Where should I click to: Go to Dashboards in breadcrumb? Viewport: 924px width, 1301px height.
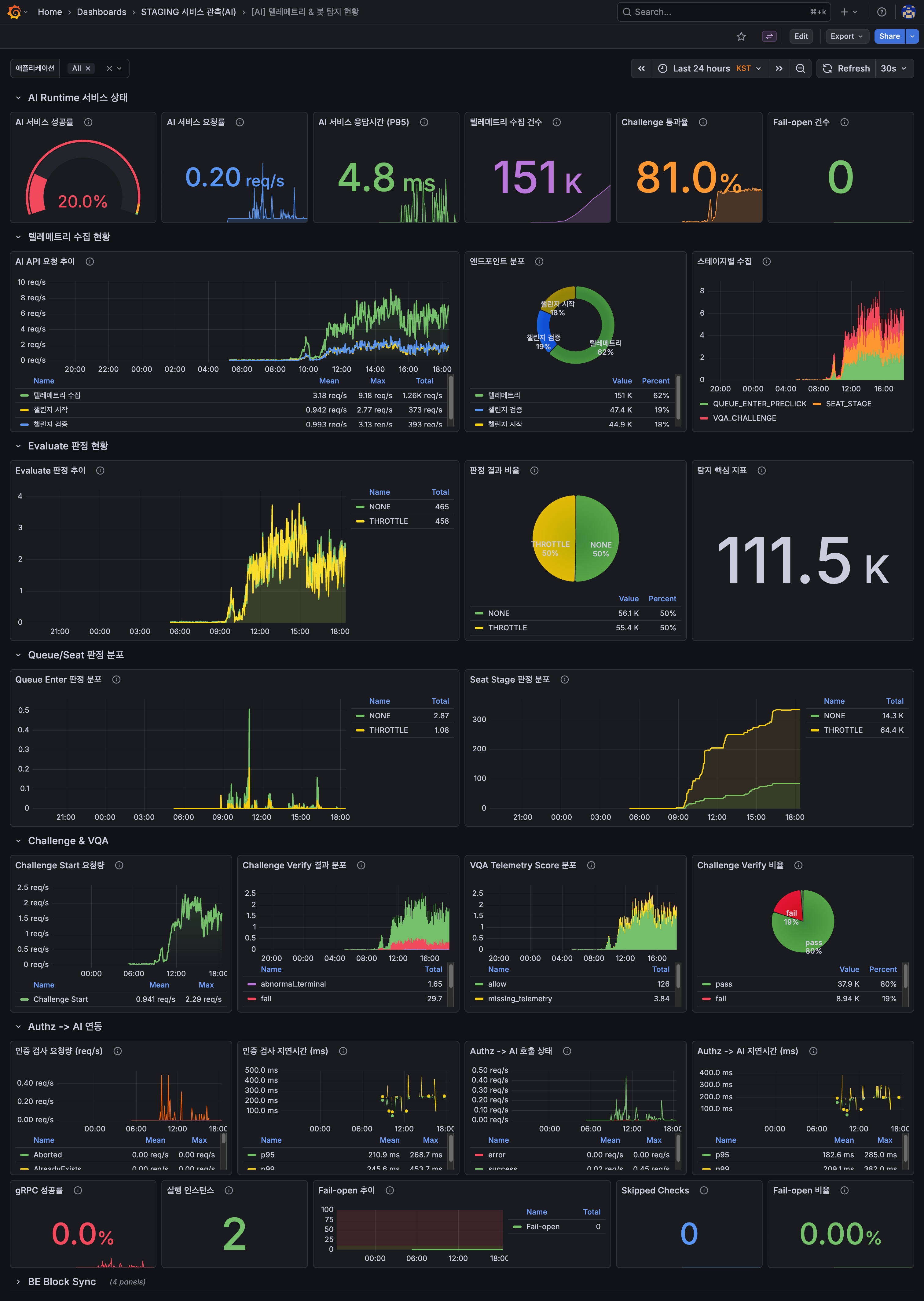[x=101, y=12]
